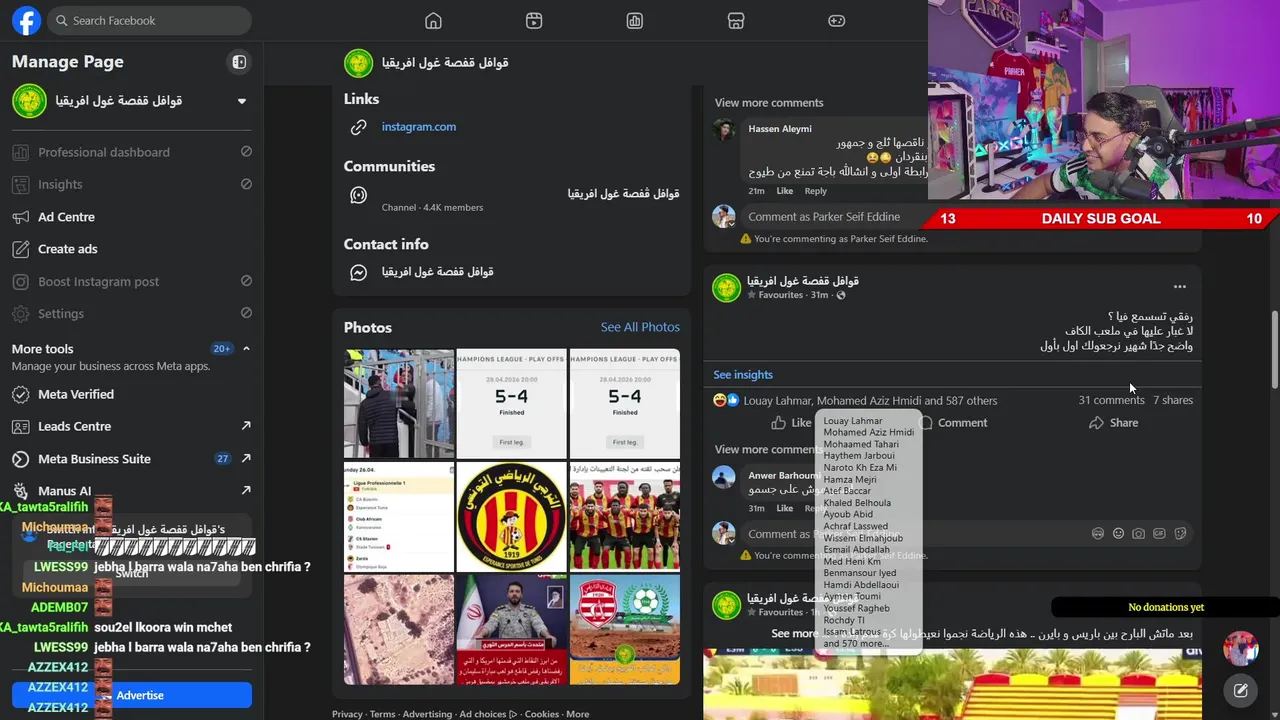Open Anwer Barhoumi's profile name

click(784, 475)
